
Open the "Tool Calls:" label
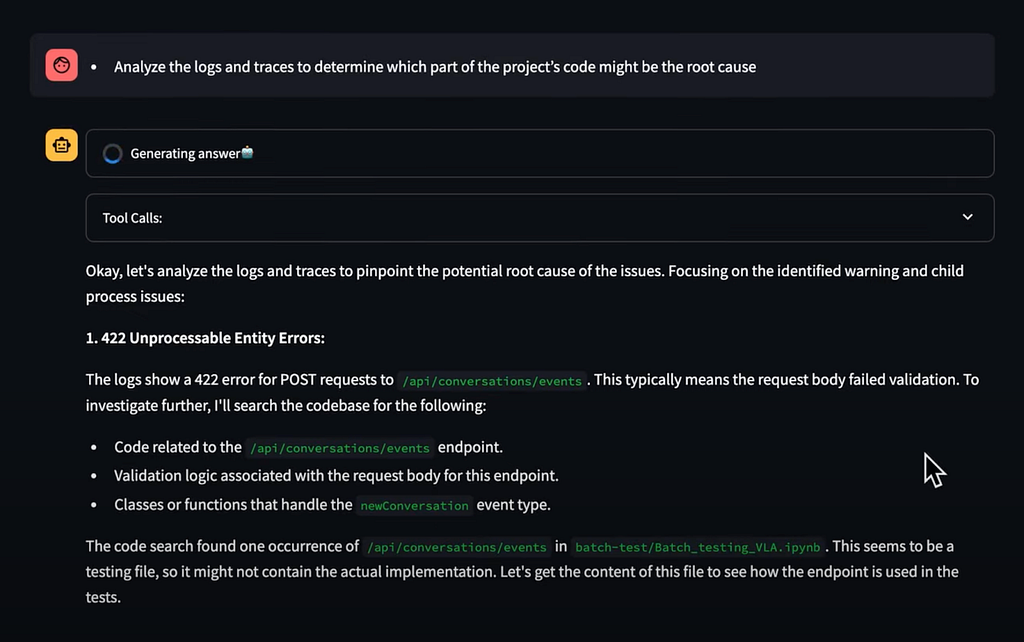tap(132, 218)
